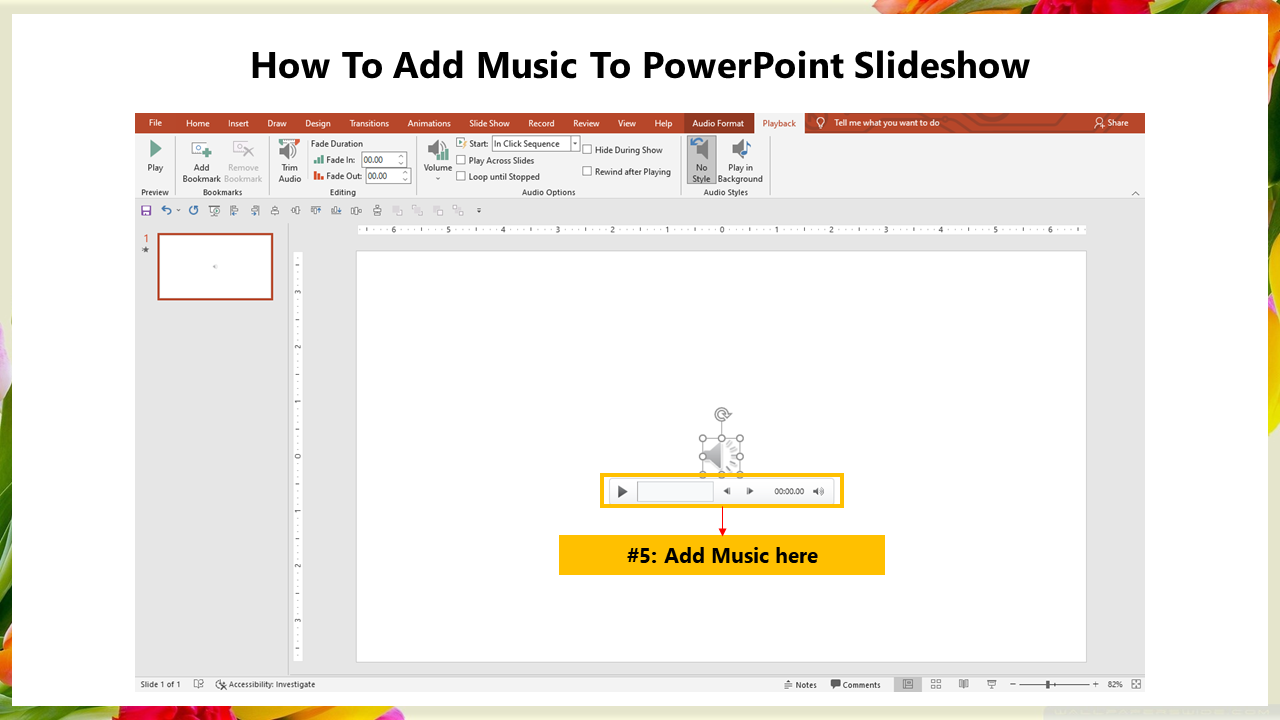Image resolution: width=1280 pixels, height=720 pixels.
Task: Start Slide Show icon in status bar
Action: click(x=992, y=684)
